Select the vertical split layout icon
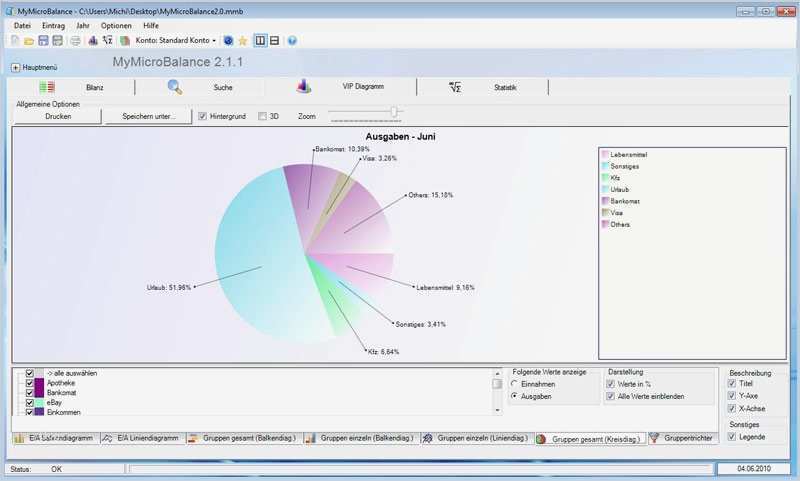 [260, 40]
